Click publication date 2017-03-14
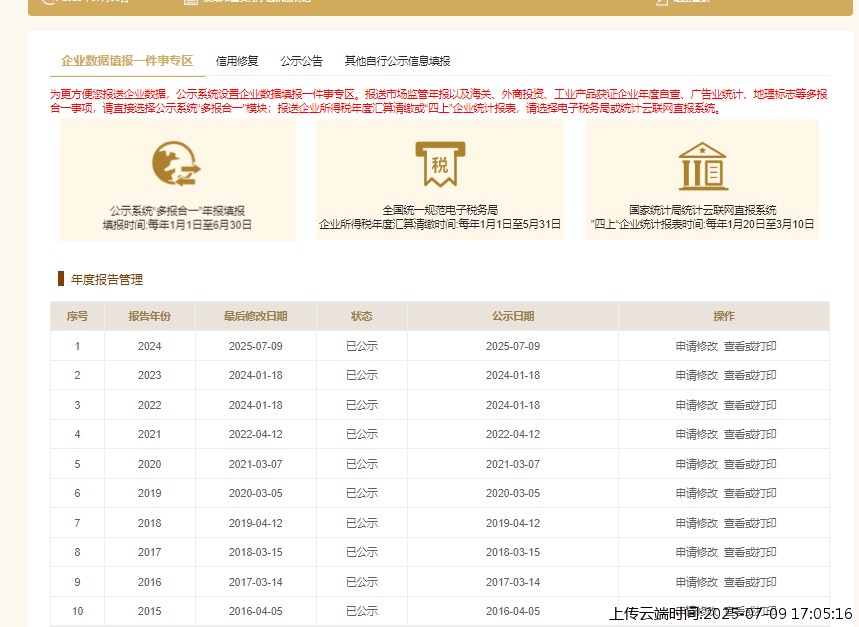This screenshot has height=627, width=859. point(513,582)
